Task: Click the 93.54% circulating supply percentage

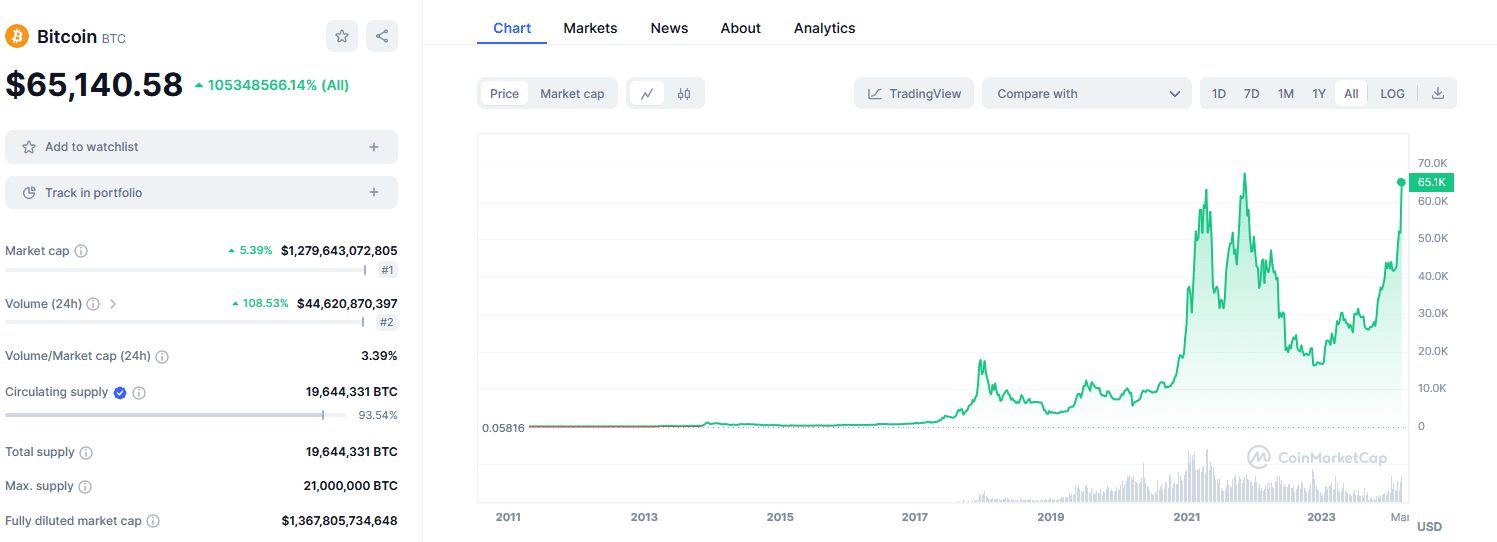Action: click(x=378, y=414)
